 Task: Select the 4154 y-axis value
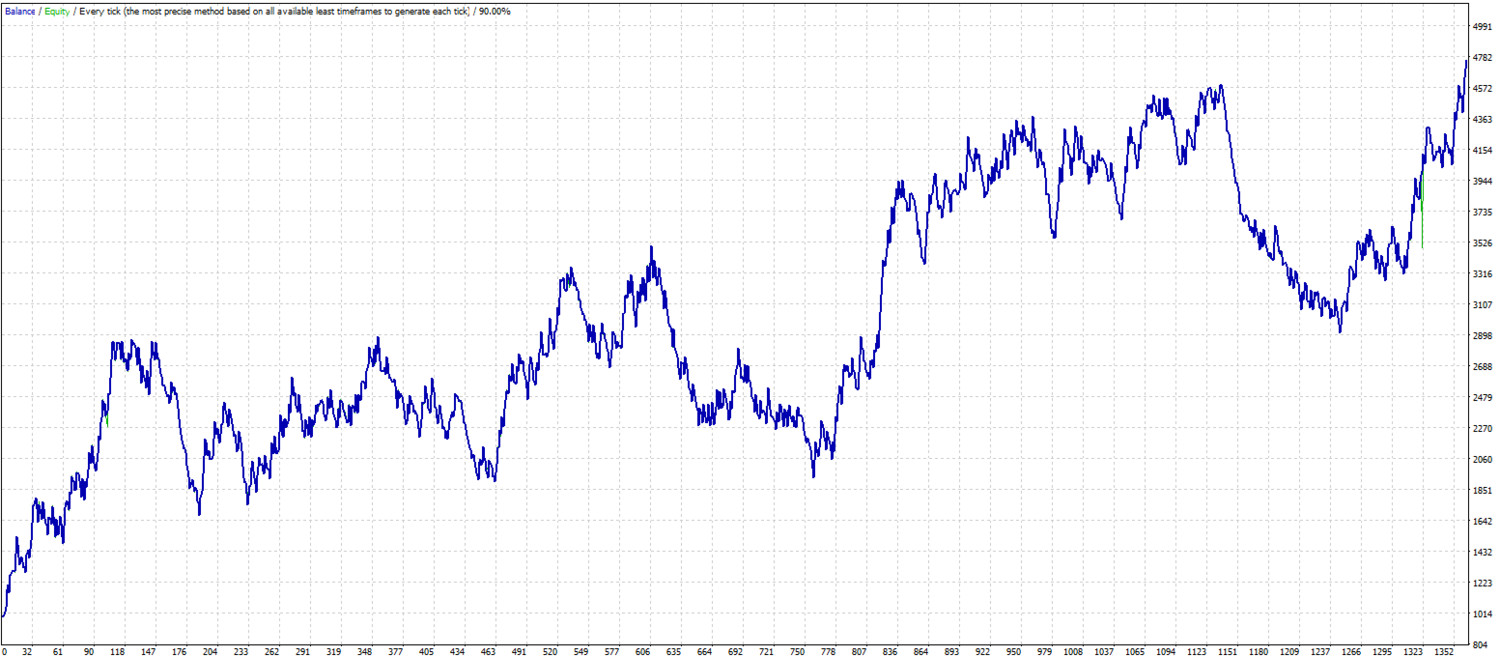coord(1483,151)
